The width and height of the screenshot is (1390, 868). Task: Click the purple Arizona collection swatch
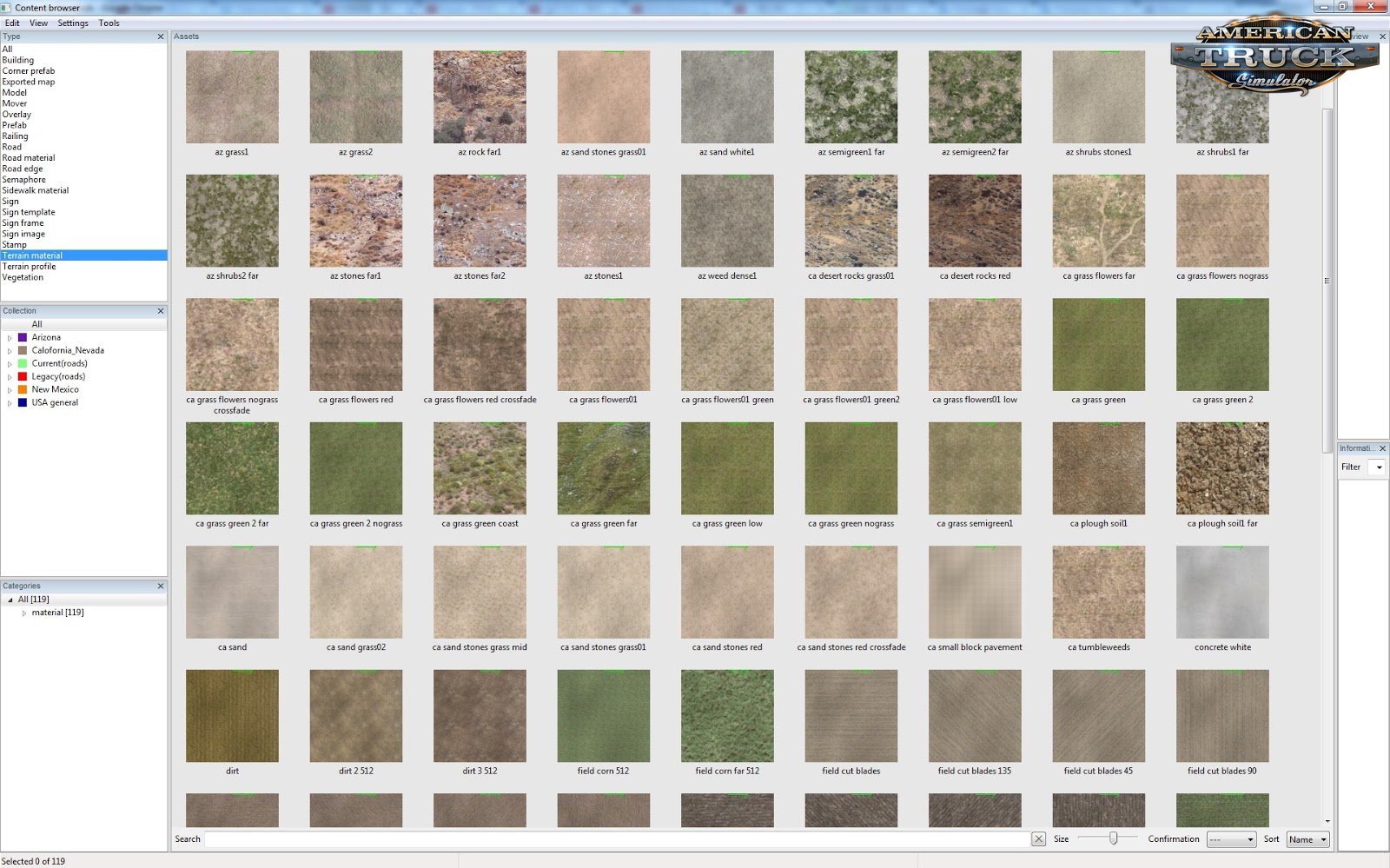tap(23, 337)
